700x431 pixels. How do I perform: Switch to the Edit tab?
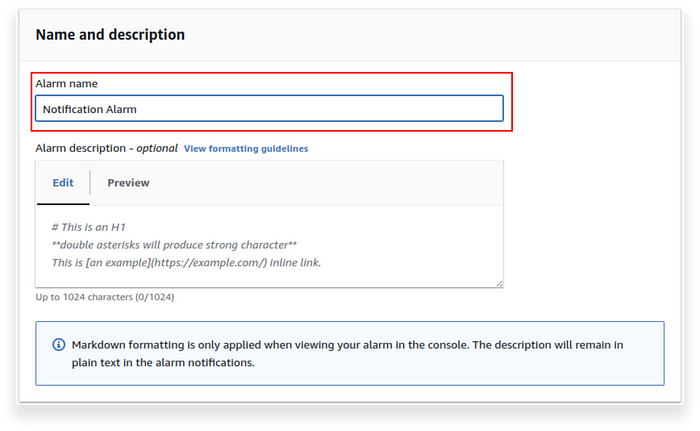point(63,183)
